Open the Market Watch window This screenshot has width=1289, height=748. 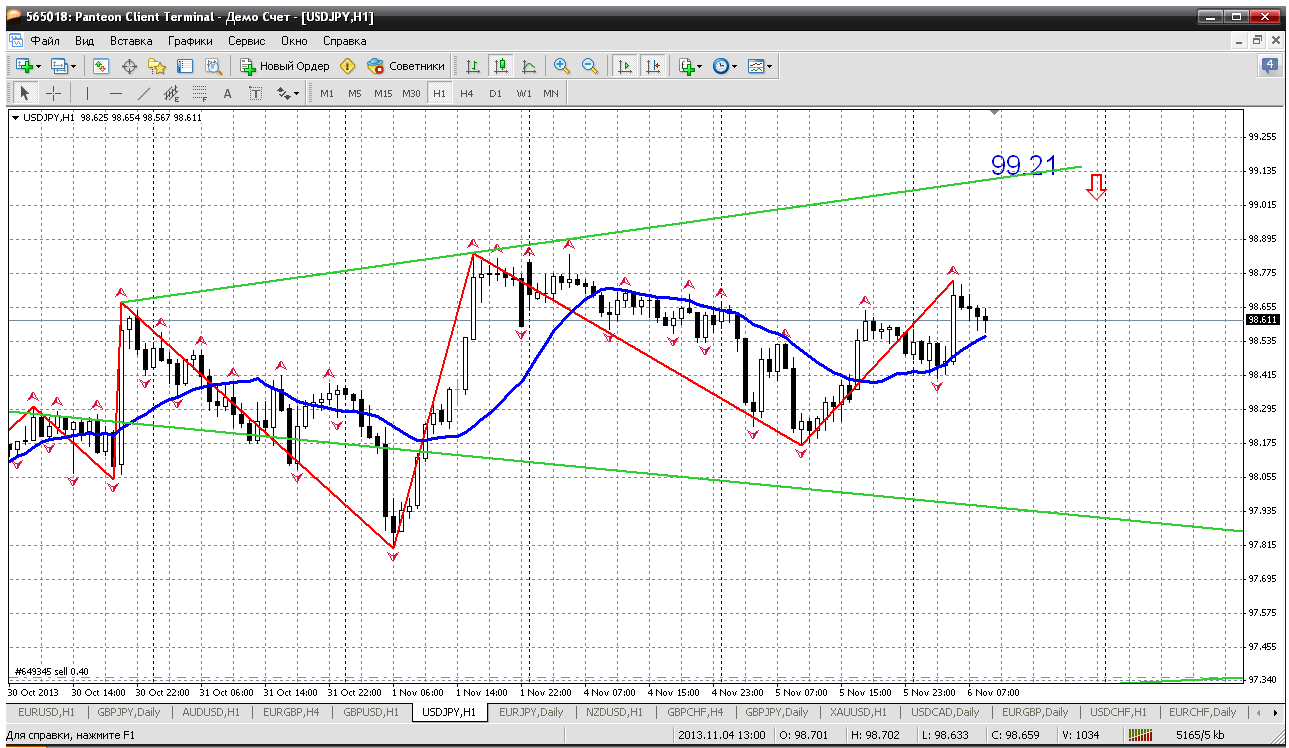pyautogui.click(x=101, y=66)
